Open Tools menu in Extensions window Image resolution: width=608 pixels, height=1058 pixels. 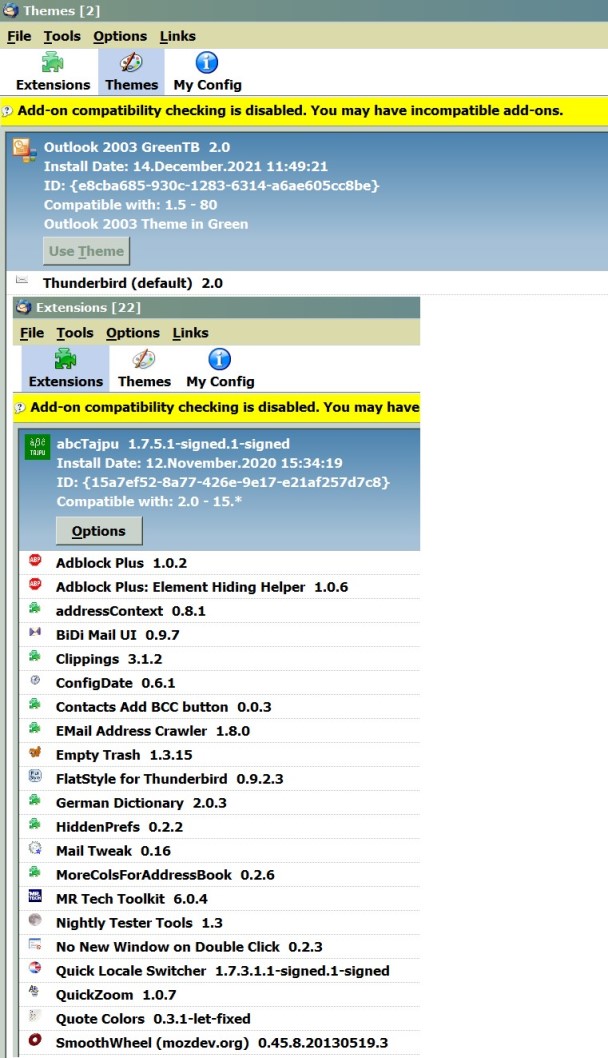point(75,333)
